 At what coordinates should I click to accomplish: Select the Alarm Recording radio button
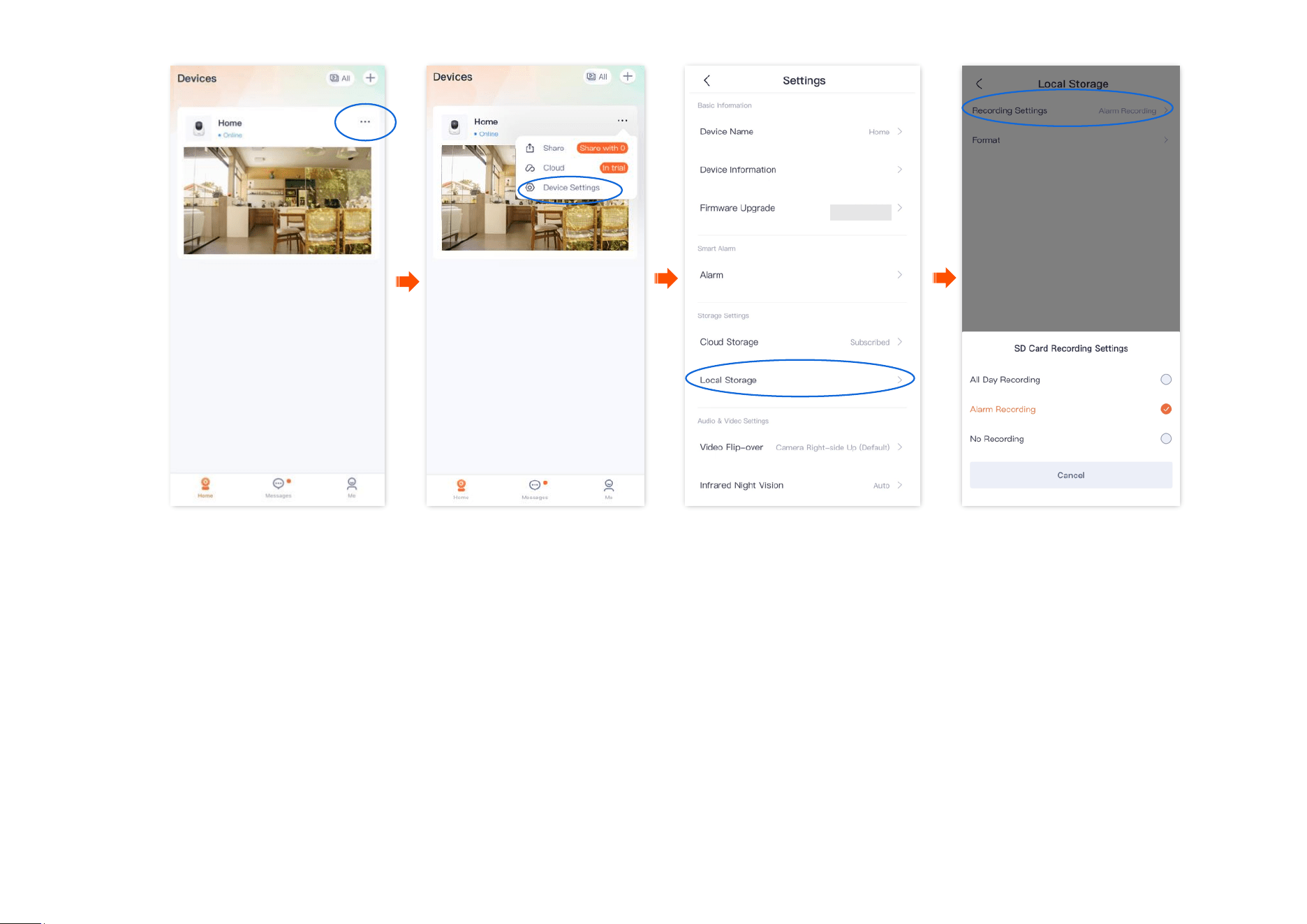[x=1166, y=409]
